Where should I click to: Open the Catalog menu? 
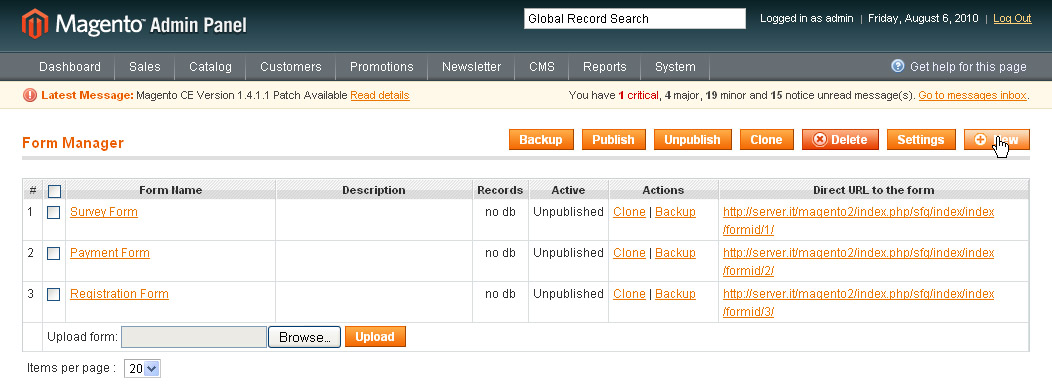pos(210,66)
